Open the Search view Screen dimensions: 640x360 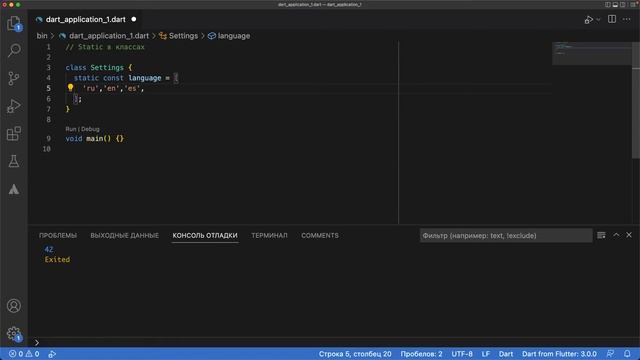pos(14,51)
